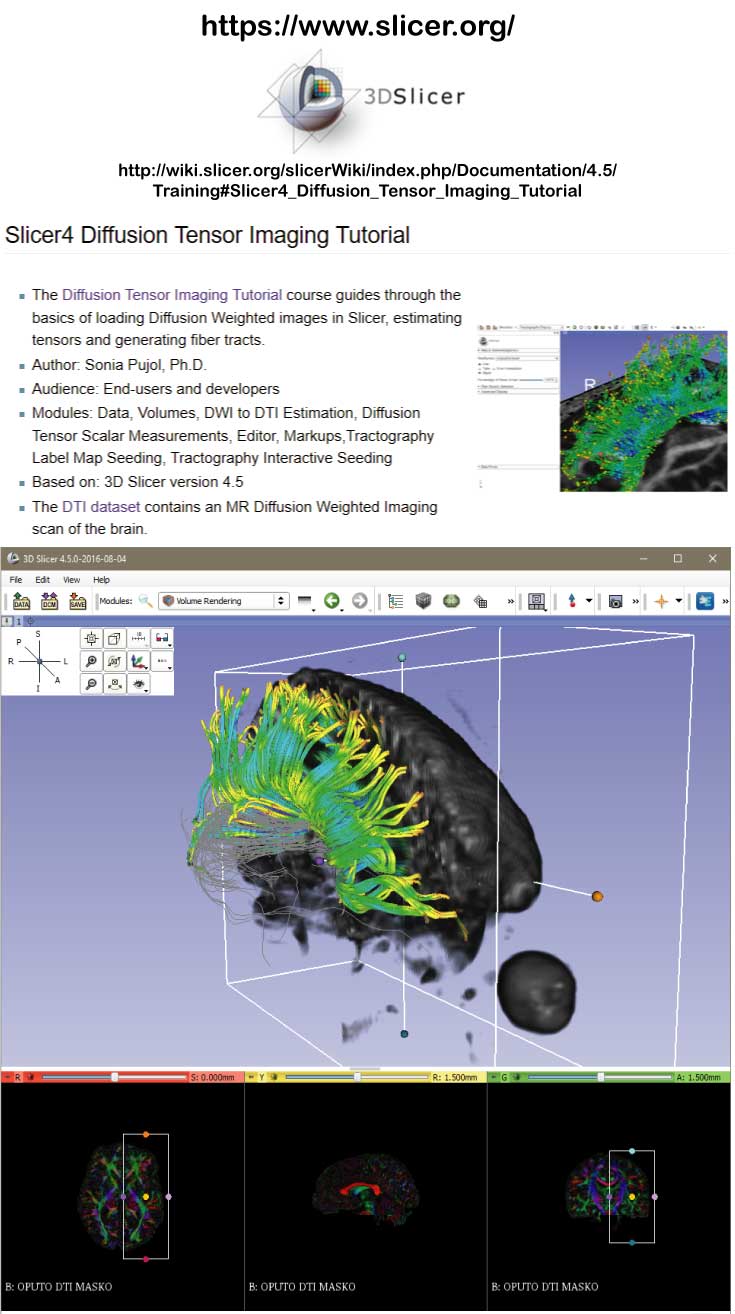The height and width of the screenshot is (1314, 735).
Task: Click the L axis label on orientation widget
Action: 66,661
